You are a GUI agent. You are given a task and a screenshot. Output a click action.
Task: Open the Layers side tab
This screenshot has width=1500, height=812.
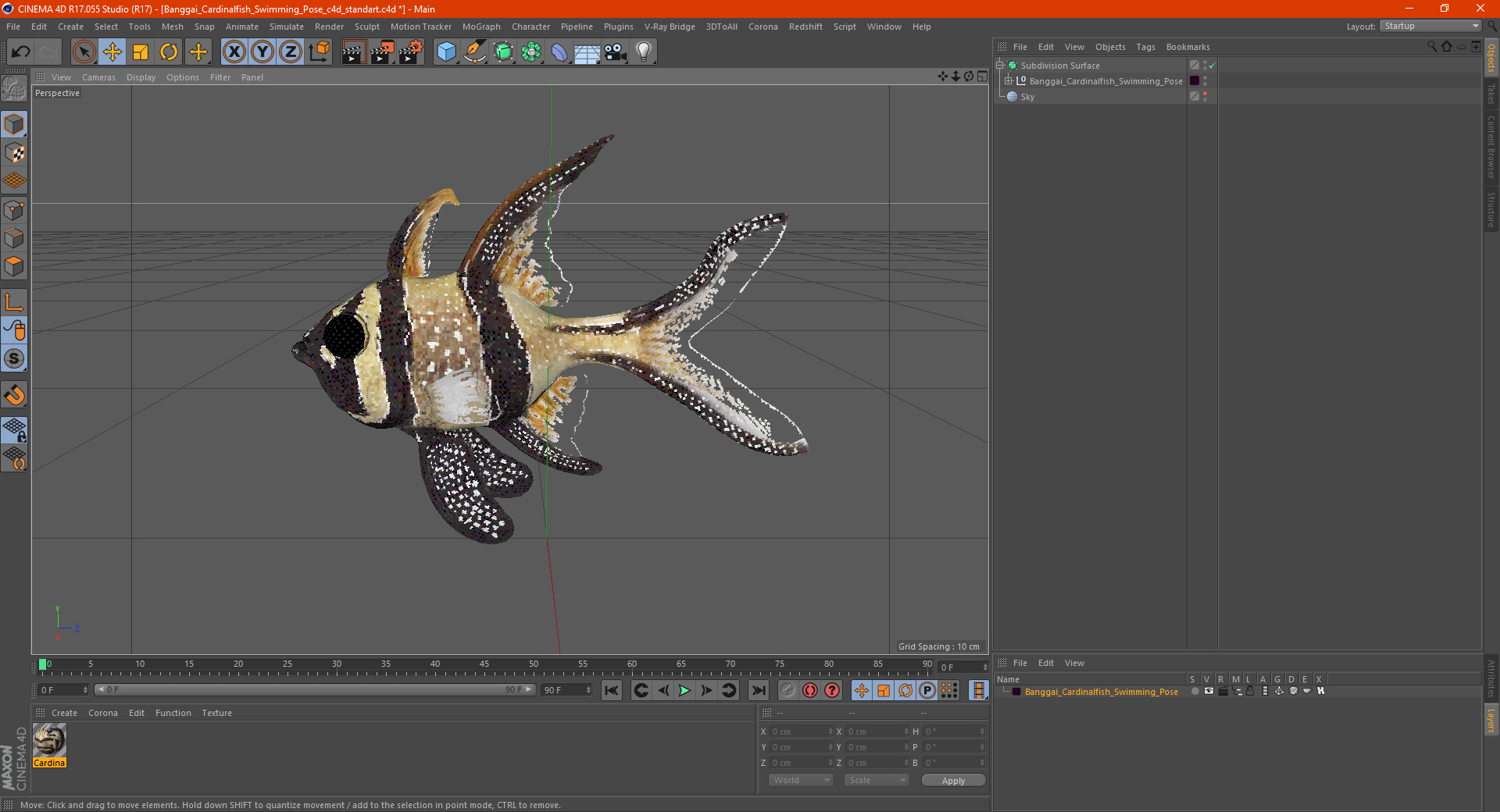point(1491,721)
